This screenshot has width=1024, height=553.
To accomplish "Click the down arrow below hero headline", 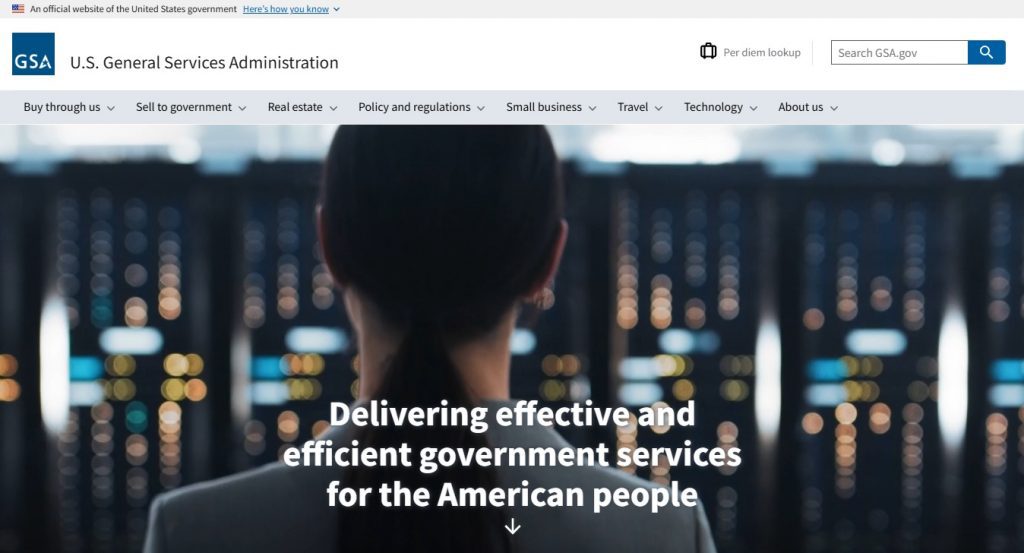I will coord(513,526).
